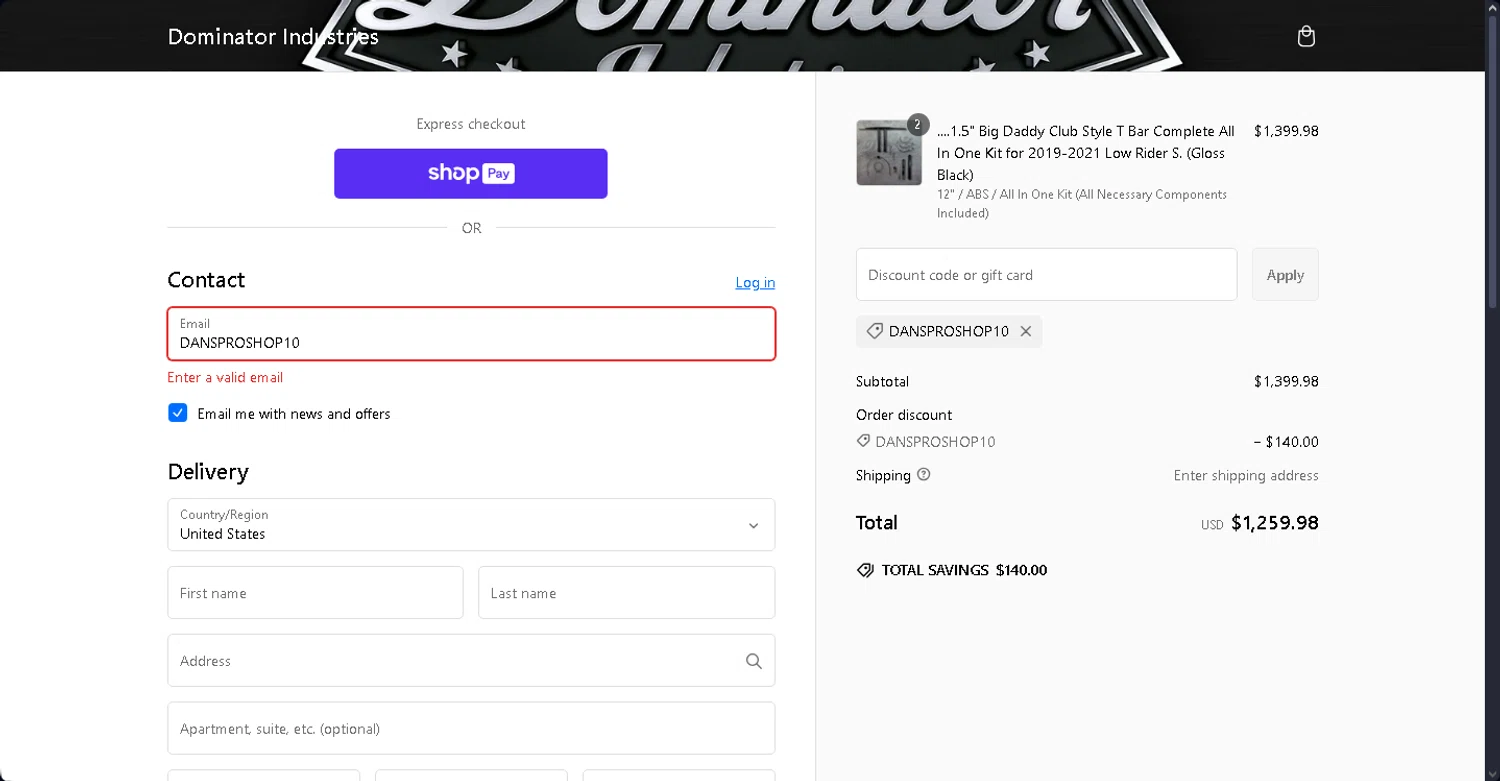Uncheck Email me with news and offers
The height and width of the screenshot is (781, 1500).
(x=178, y=413)
